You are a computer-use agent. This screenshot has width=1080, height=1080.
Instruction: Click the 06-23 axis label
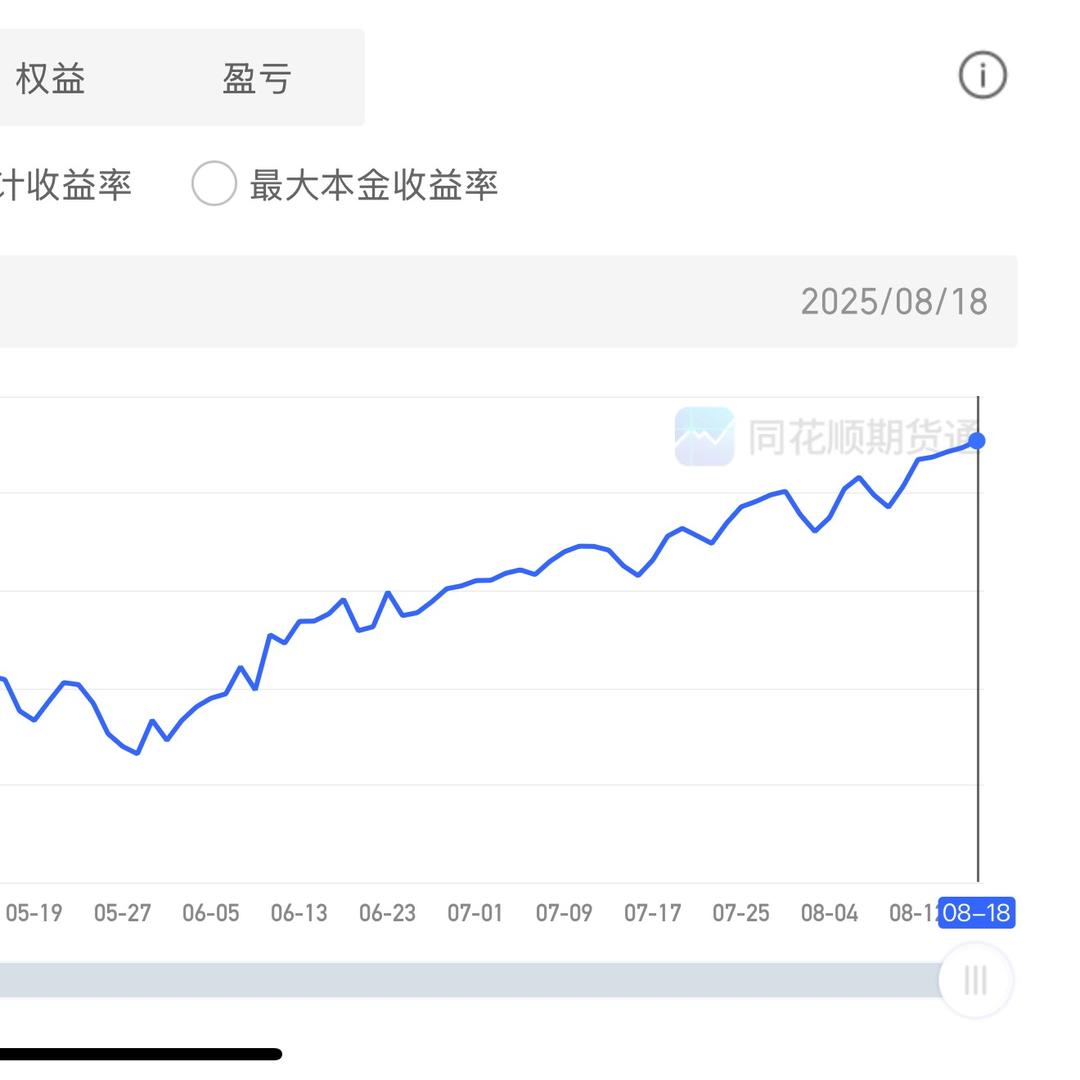click(x=387, y=913)
